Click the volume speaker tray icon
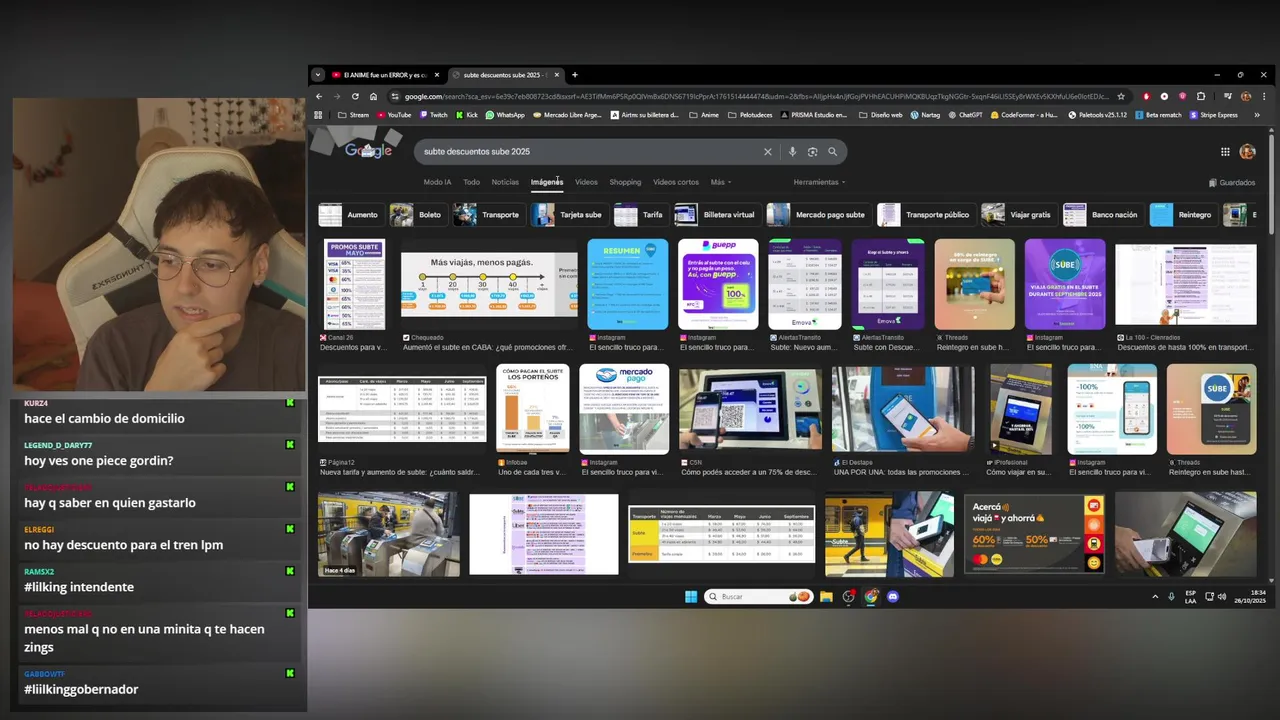This screenshot has height=720, width=1280. [1222, 596]
